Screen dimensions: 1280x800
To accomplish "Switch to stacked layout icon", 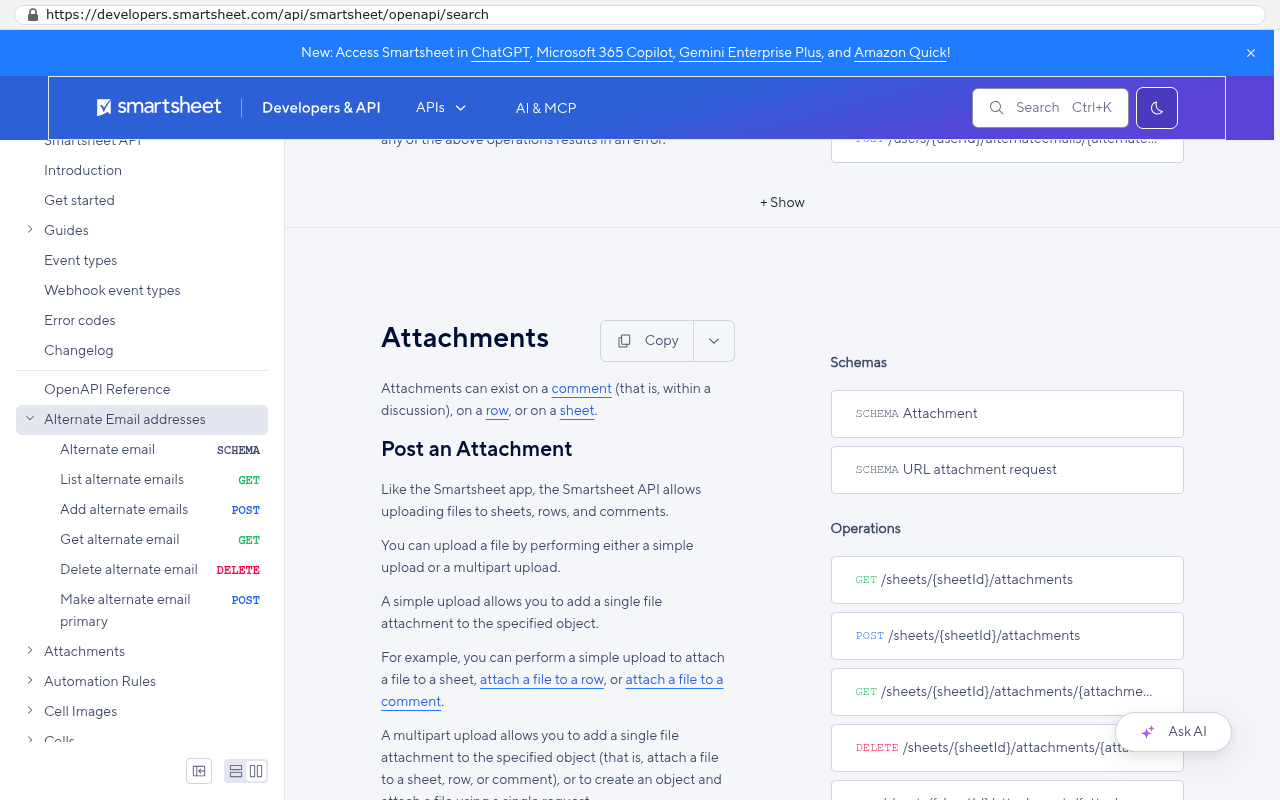I will 236,771.
